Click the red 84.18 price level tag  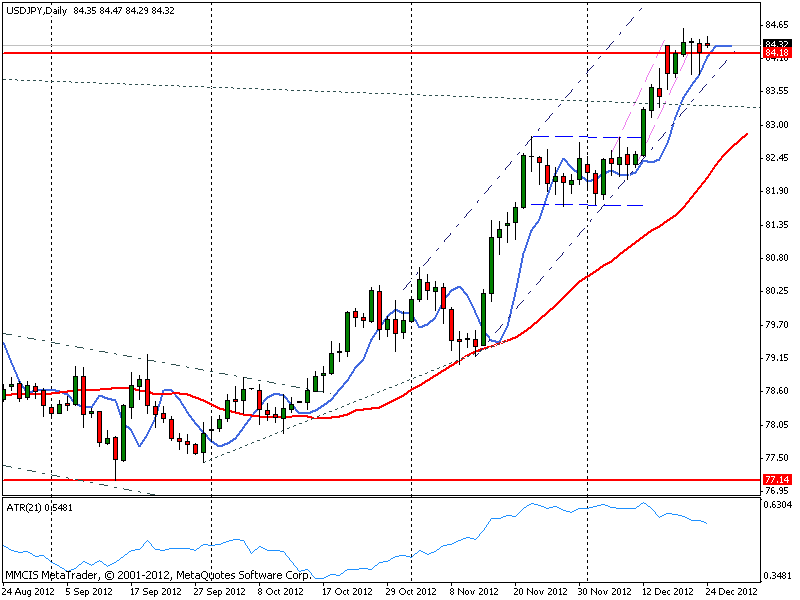pyautogui.click(x=777, y=53)
